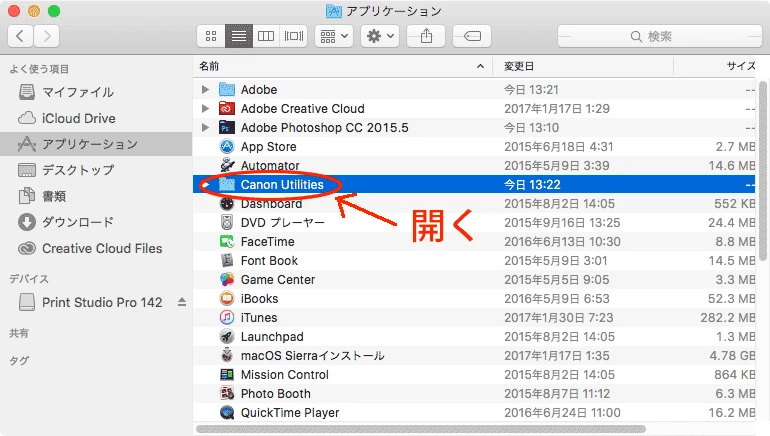Select the Adobe Creative Cloud folder icon

227,109
